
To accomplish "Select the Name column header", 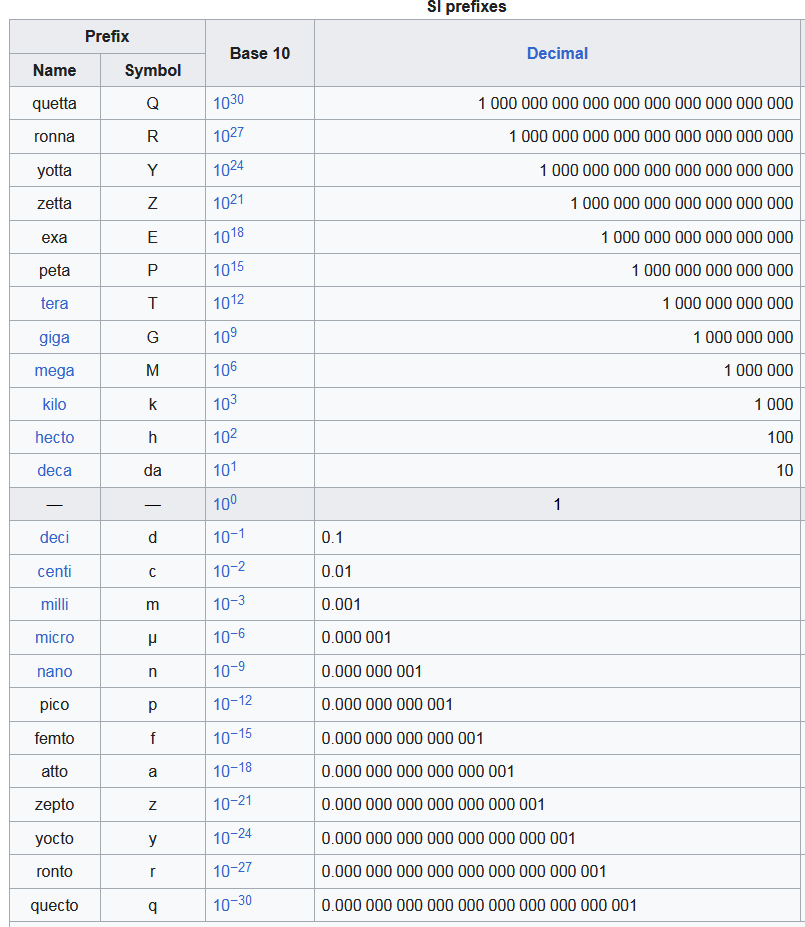I will pos(55,70).
